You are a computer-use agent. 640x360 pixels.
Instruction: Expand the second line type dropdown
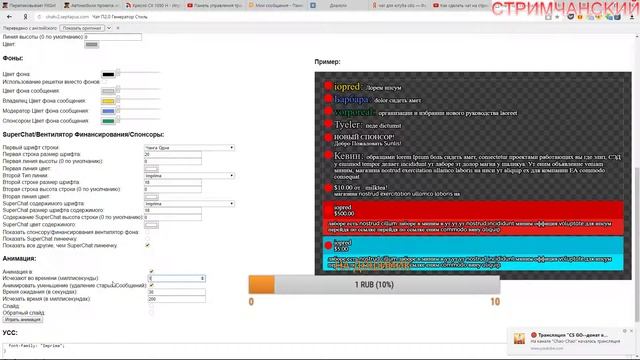[x=189, y=176]
